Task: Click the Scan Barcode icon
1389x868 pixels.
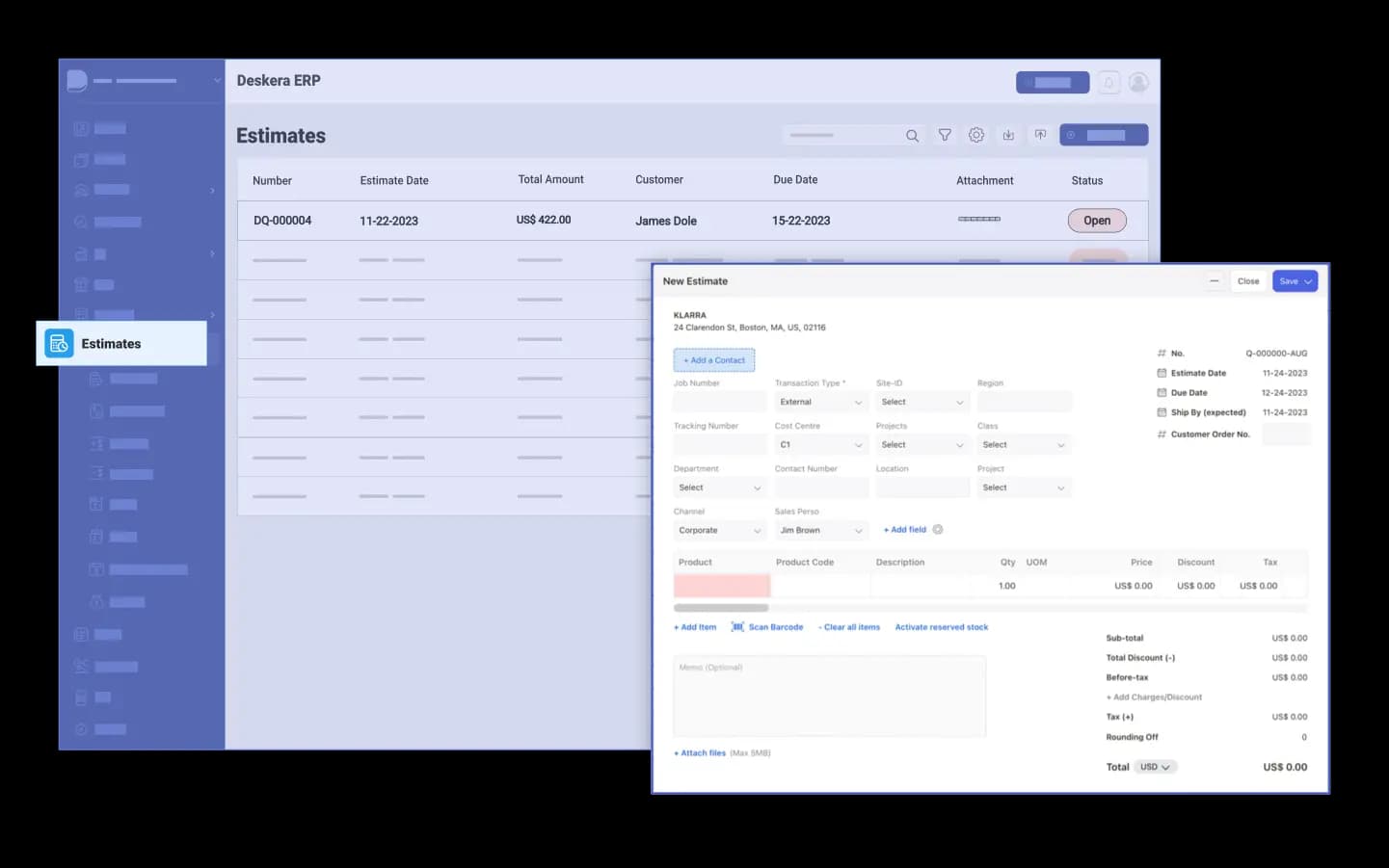Action: 737,627
